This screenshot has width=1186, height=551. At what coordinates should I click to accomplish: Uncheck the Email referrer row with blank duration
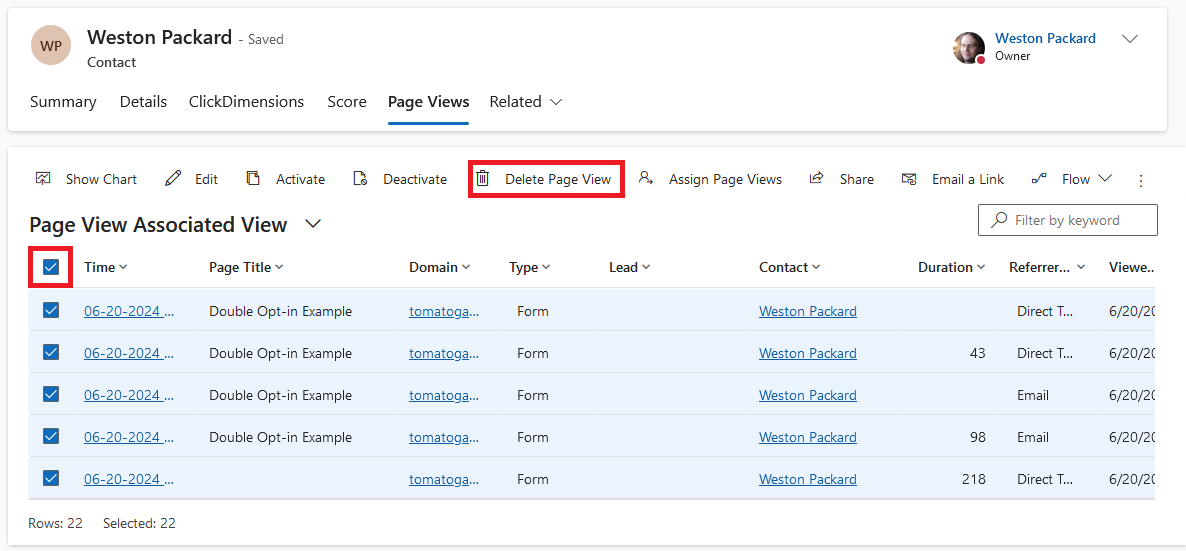pos(51,394)
